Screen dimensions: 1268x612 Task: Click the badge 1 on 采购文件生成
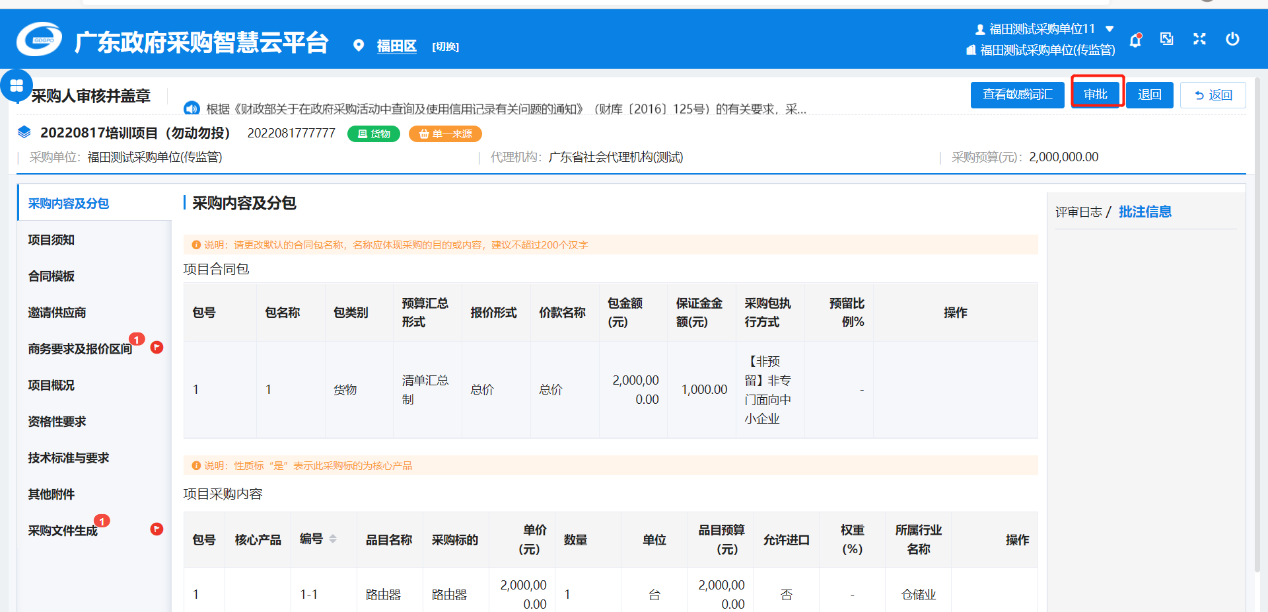tap(102, 520)
